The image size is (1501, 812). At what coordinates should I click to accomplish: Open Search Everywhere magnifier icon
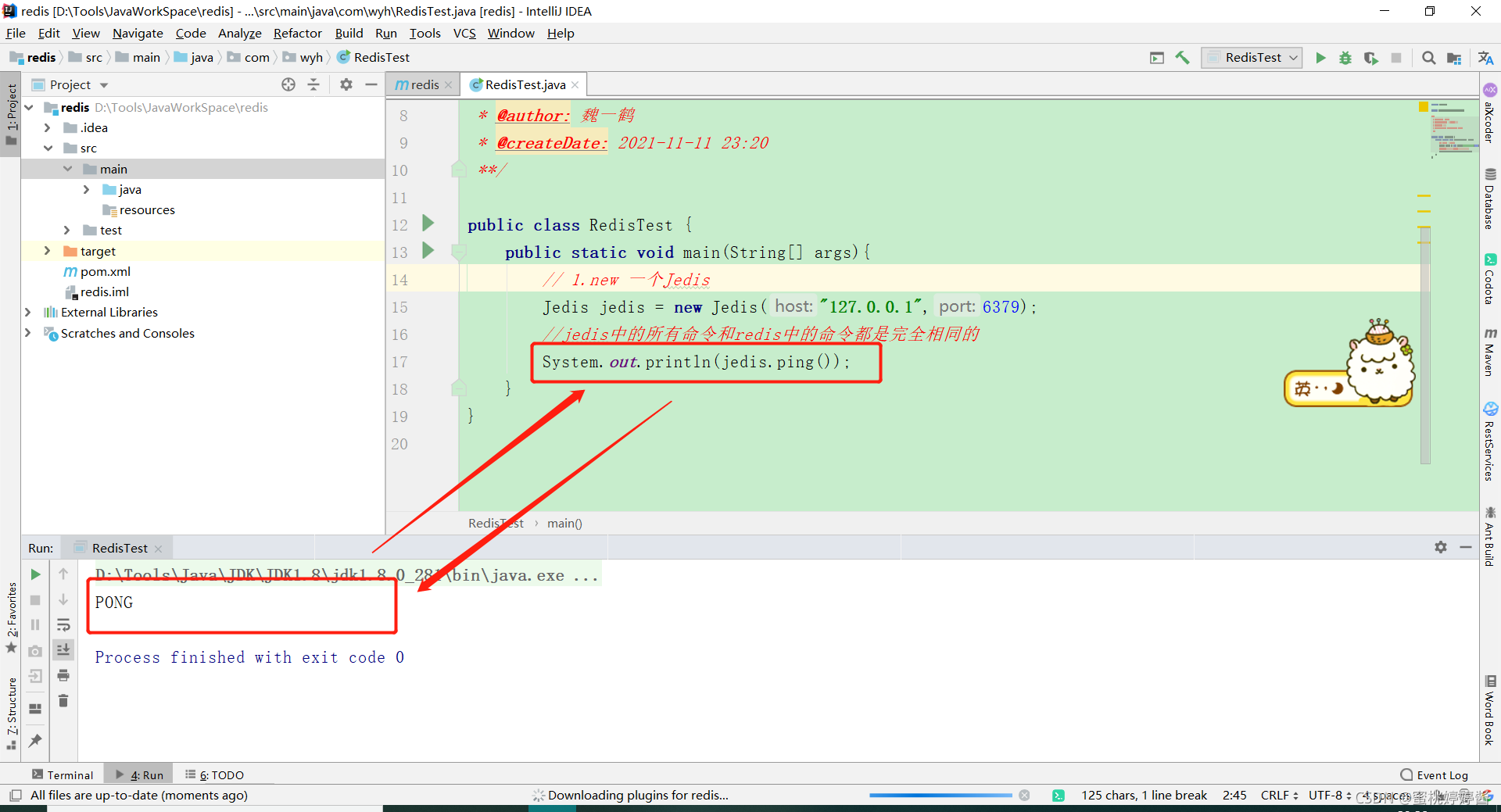(1428, 58)
